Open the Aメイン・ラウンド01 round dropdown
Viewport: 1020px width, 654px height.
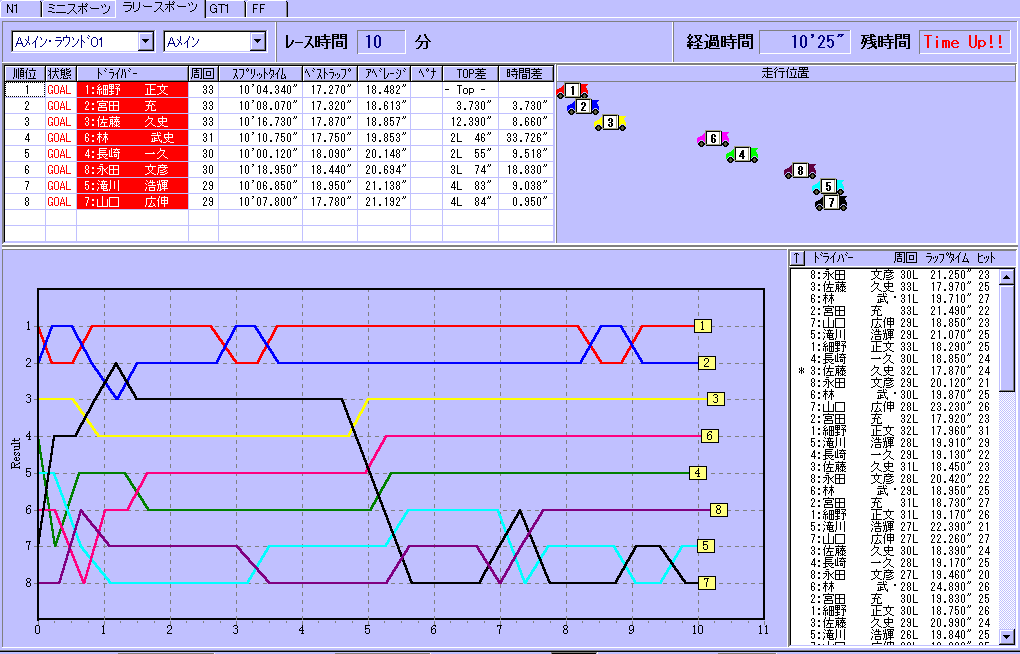(145, 42)
